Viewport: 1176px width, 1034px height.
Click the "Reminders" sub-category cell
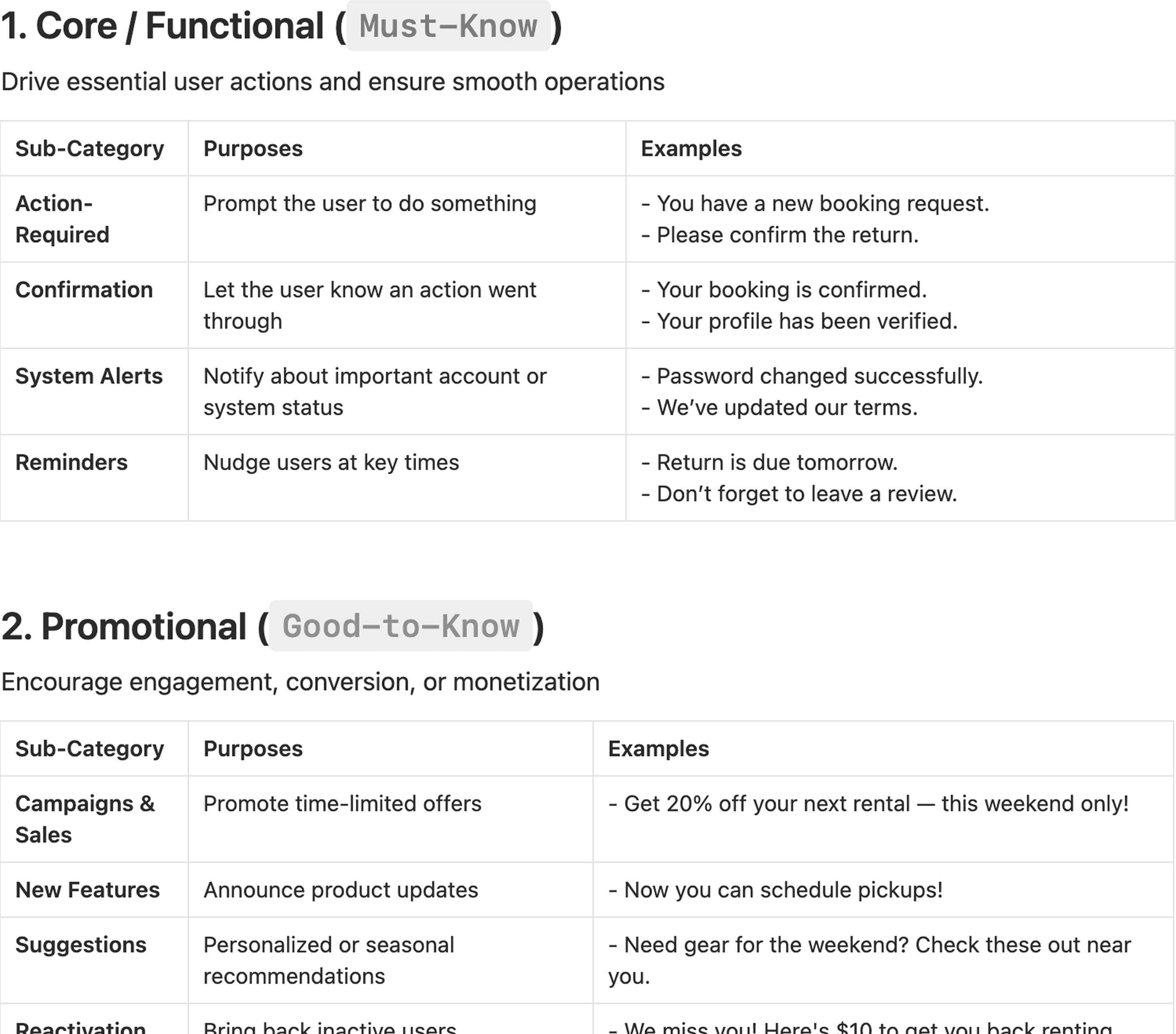[71, 462]
